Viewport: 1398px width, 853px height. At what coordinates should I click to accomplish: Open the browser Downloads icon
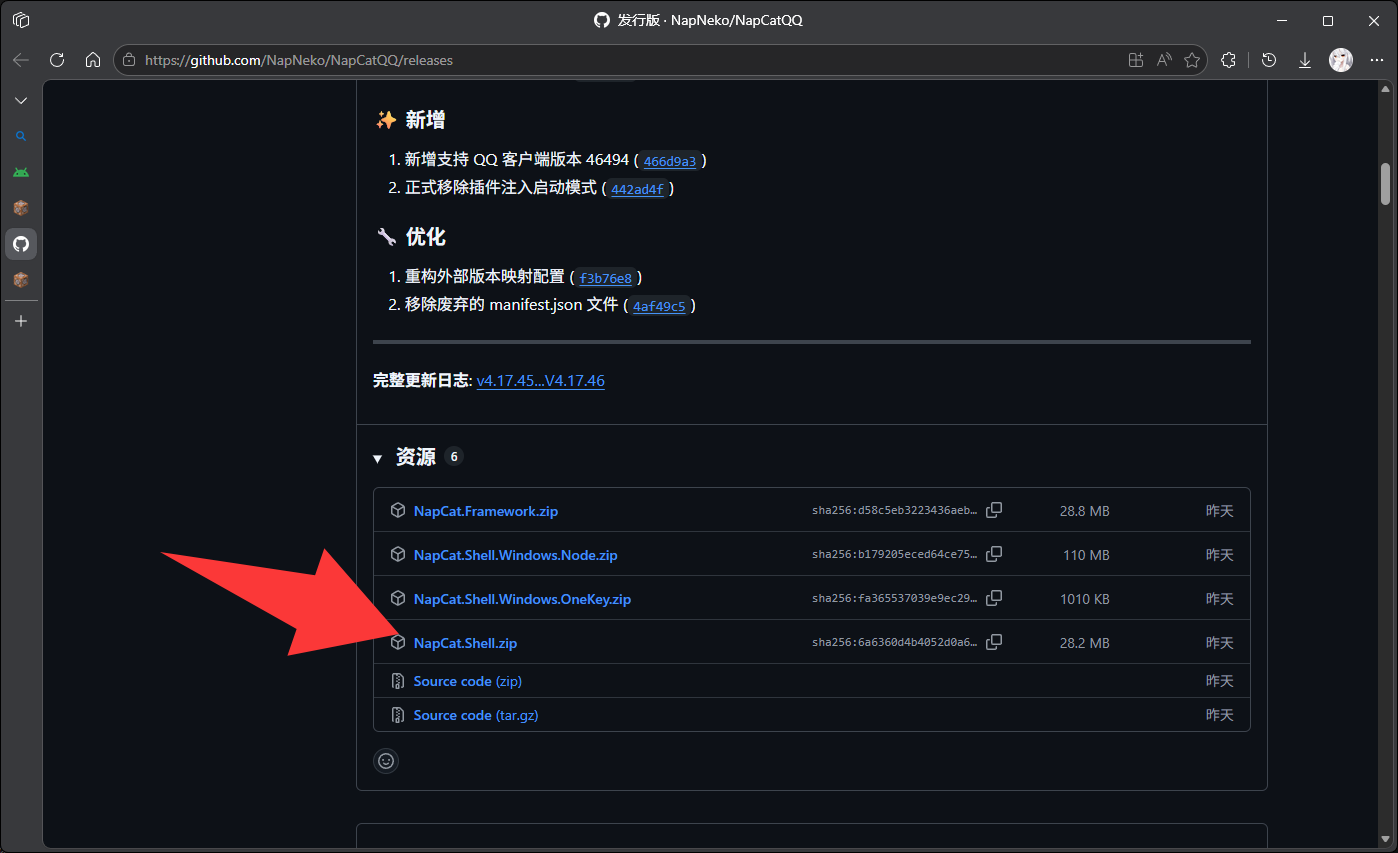[x=1304, y=60]
